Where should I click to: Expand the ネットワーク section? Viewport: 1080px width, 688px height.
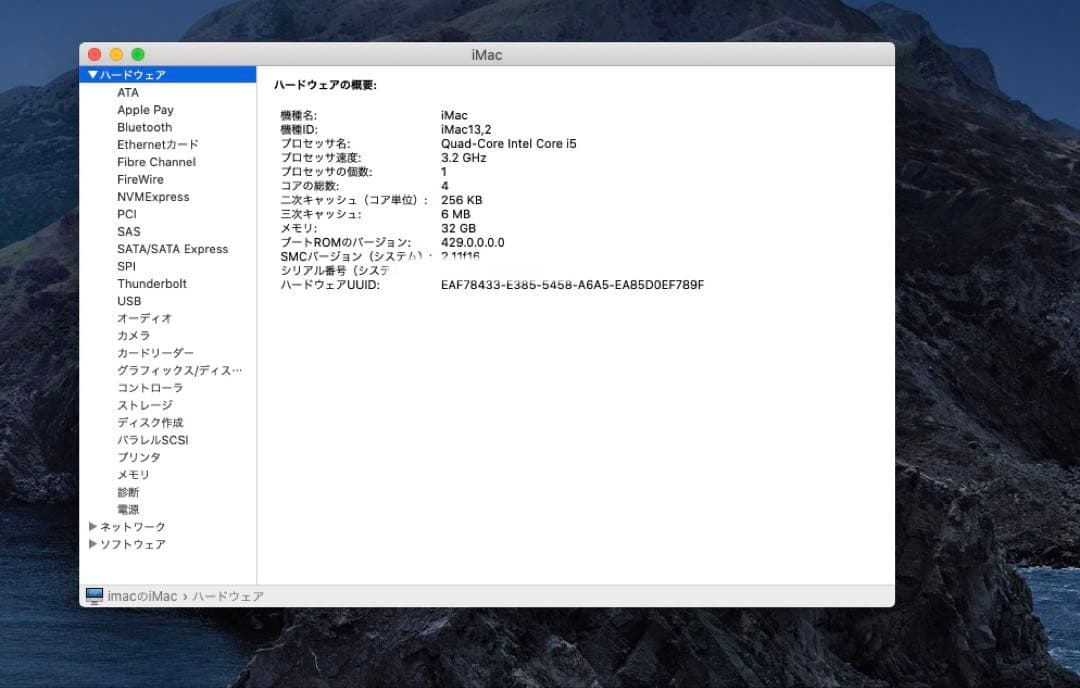coord(92,526)
